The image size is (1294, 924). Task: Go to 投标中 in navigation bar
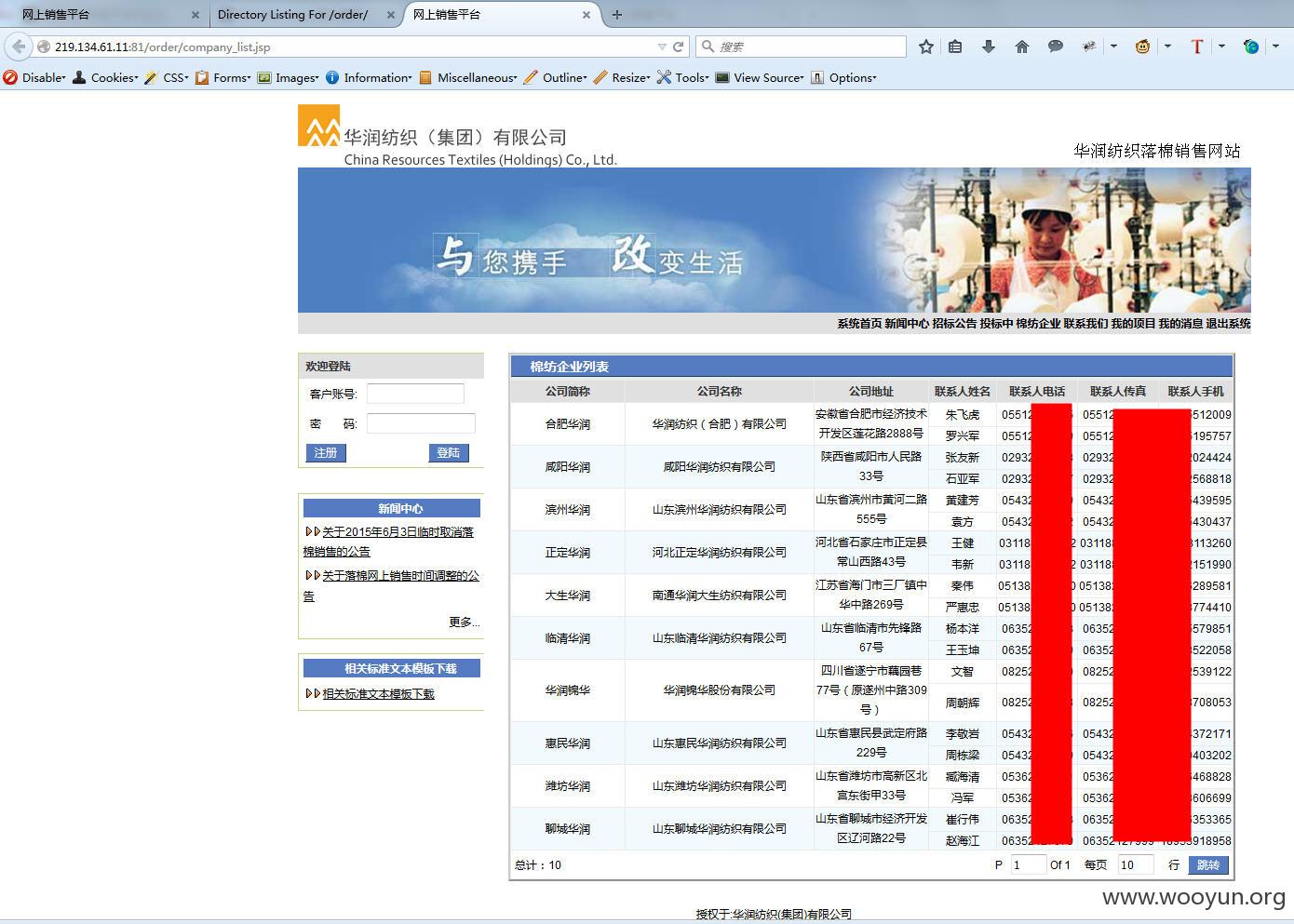click(996, 324)
